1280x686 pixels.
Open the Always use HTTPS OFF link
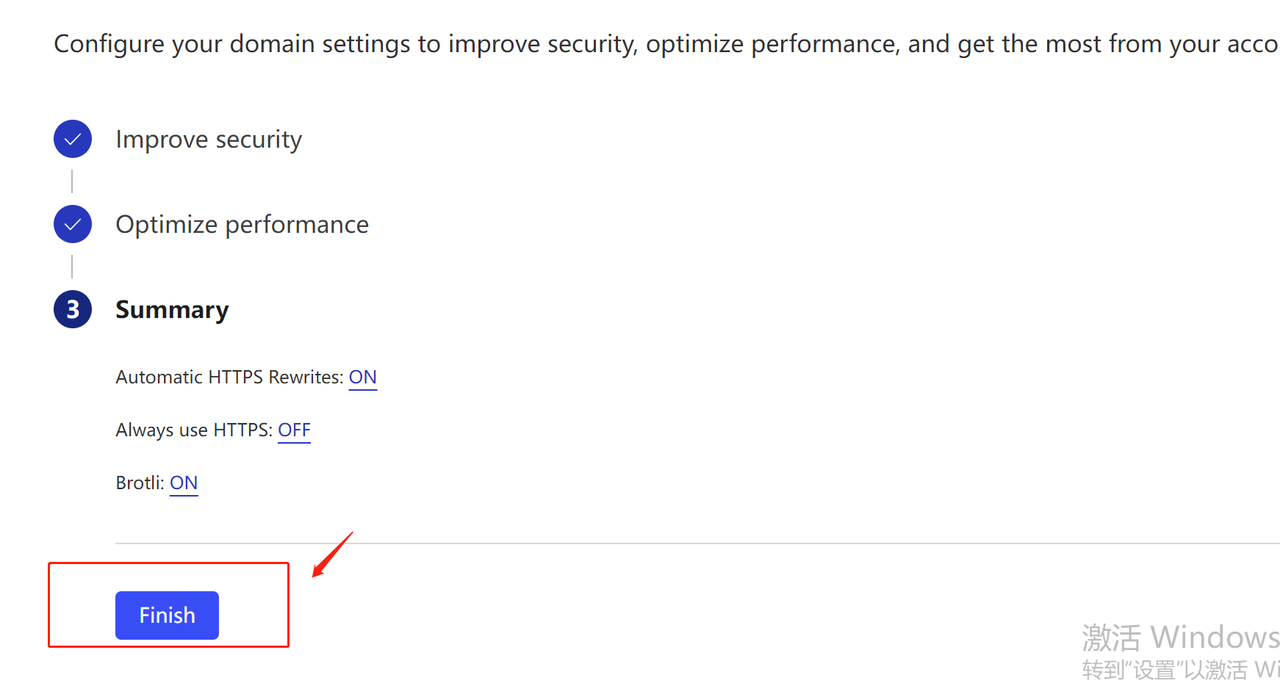(x=294, y=430)
